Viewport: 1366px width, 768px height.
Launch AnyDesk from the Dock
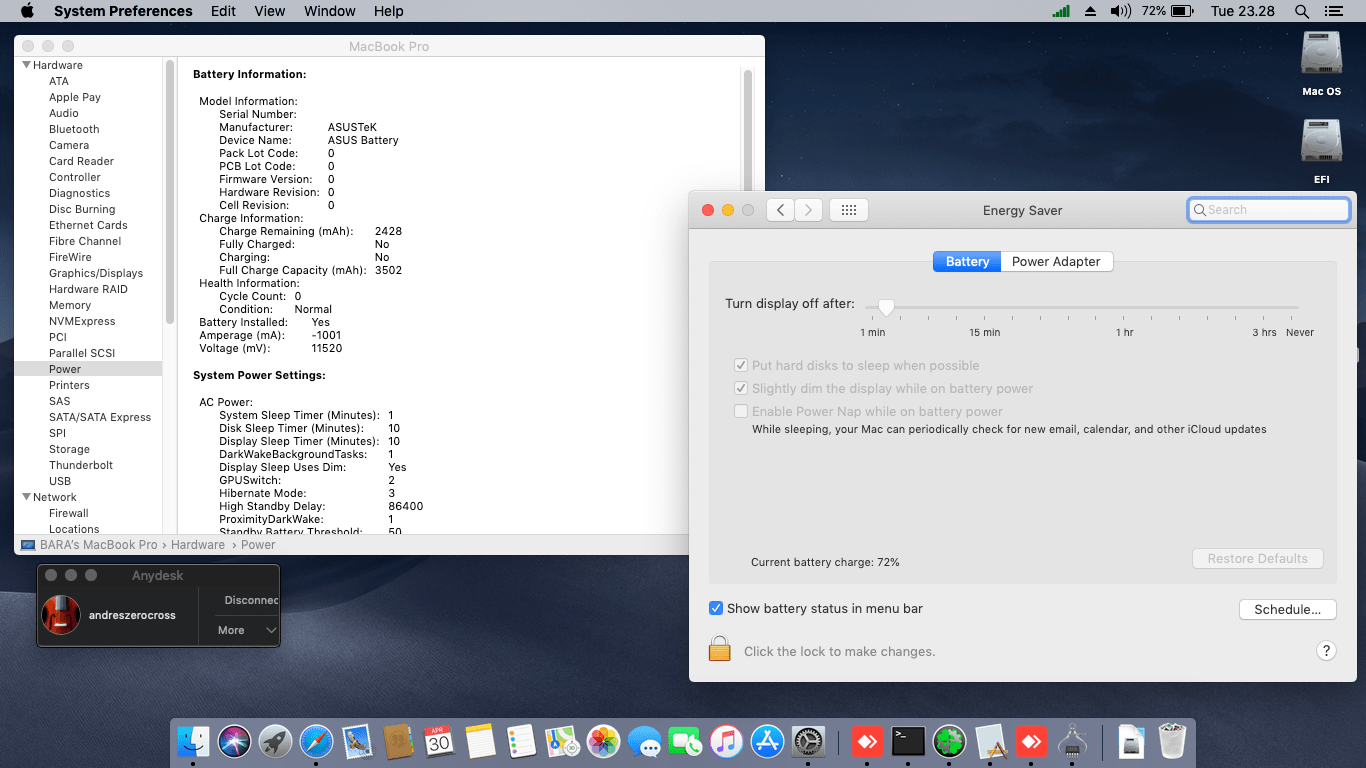point(867,742)
